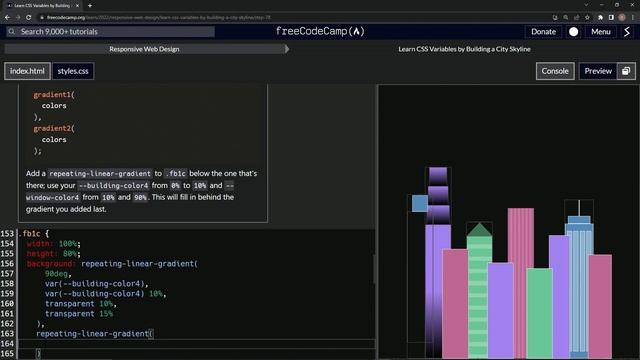This screenshot has width=640, height=360.
Task: Open Learn CSS Variables by Building a City Skyline
Action: (x=464, y=49)
